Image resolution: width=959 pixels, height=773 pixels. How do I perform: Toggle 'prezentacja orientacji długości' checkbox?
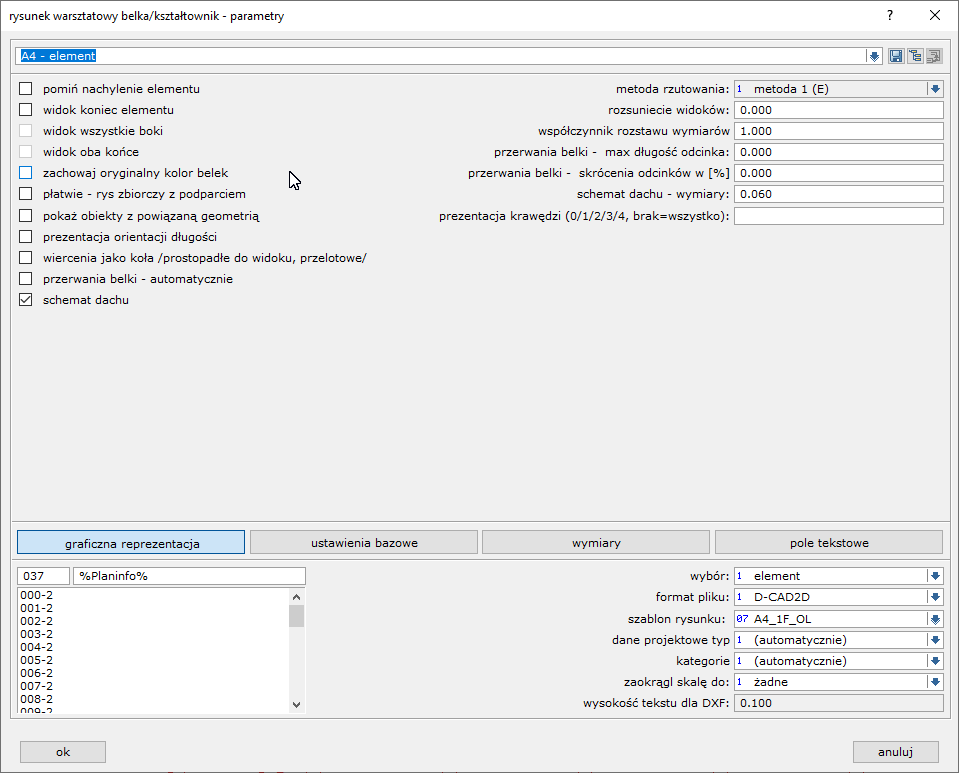click(26, 237)
